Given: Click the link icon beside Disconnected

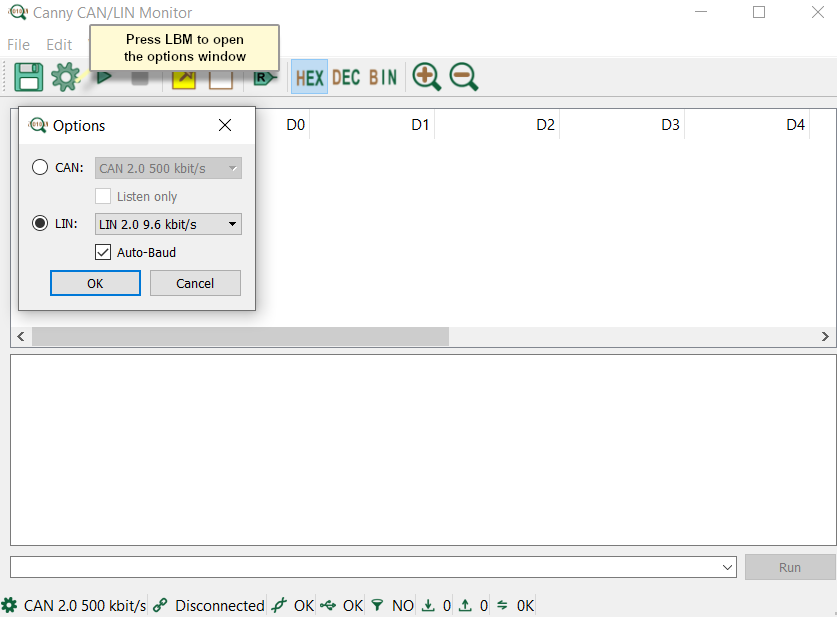Looking at the screenshot, I should pos(160,605).
